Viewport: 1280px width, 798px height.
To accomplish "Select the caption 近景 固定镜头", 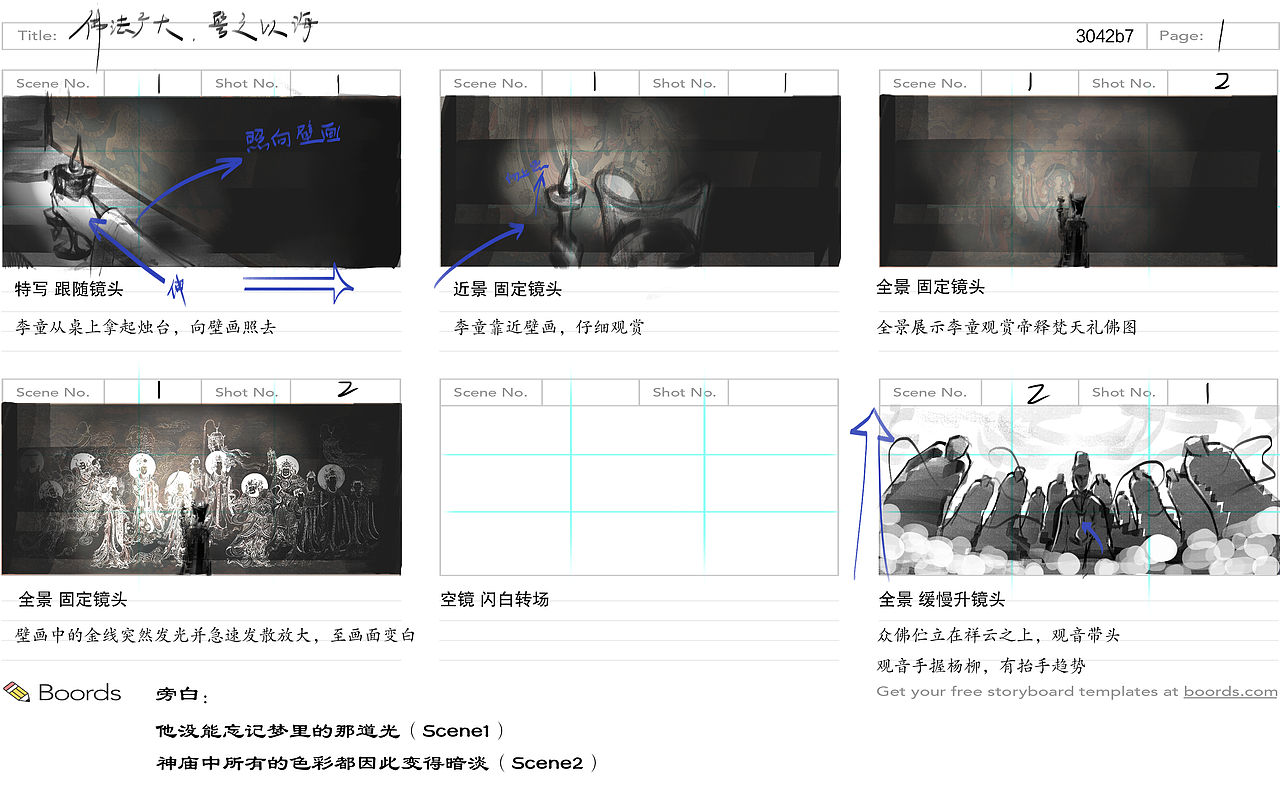I will click(507, 289).
